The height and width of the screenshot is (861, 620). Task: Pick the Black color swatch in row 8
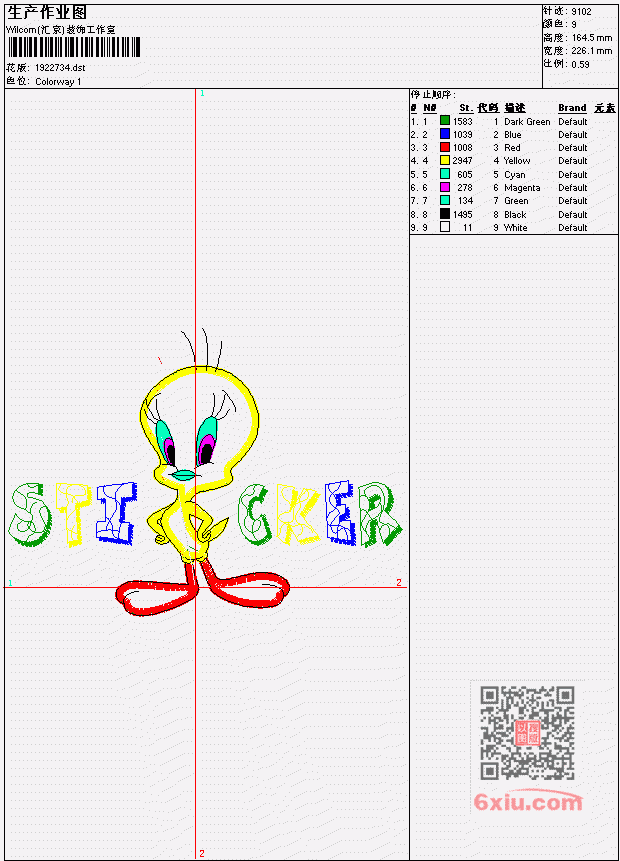pos(445,214)
